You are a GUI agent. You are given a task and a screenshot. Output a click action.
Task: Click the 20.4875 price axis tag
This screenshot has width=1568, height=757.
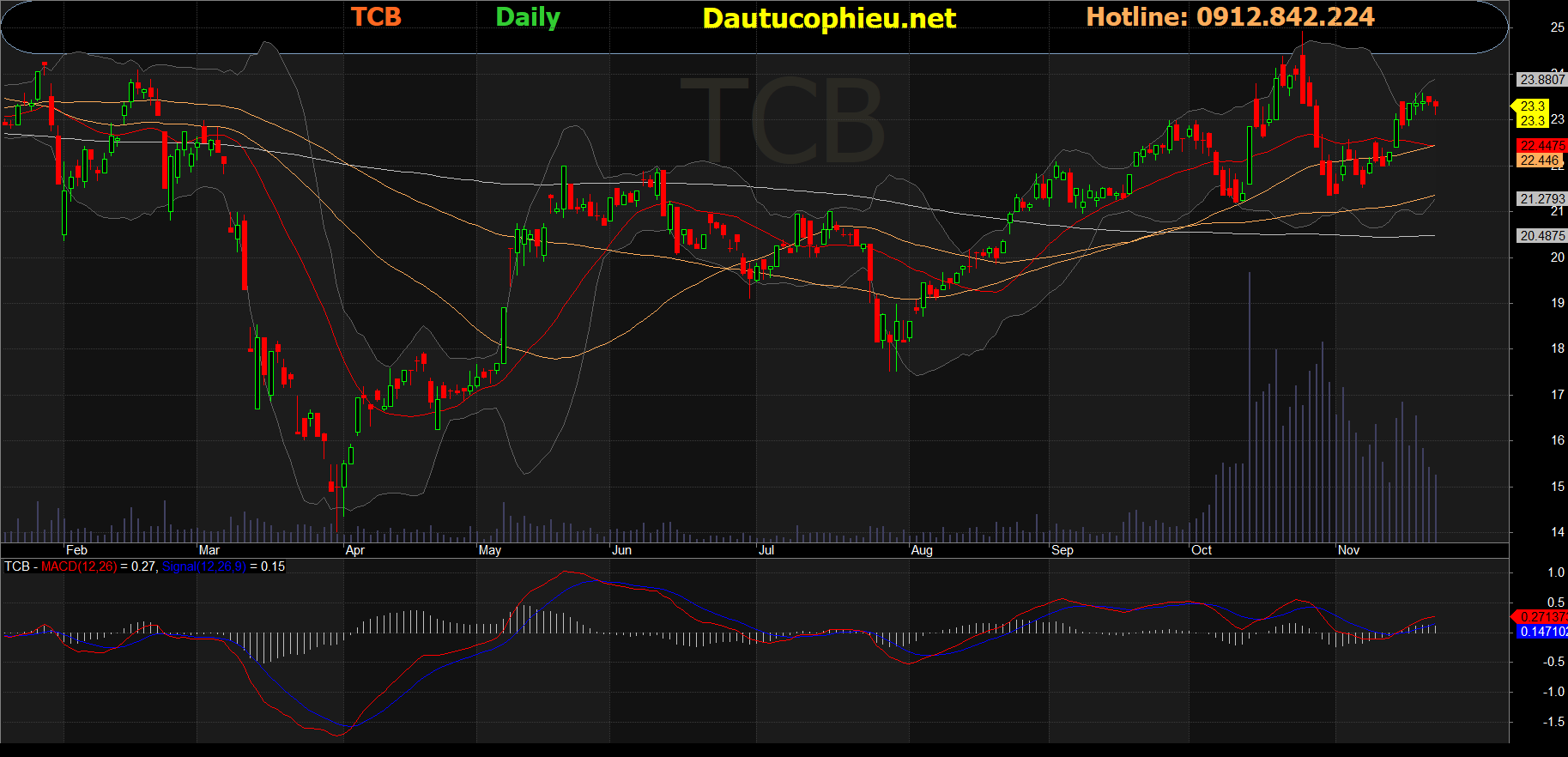pos(1541,235)
